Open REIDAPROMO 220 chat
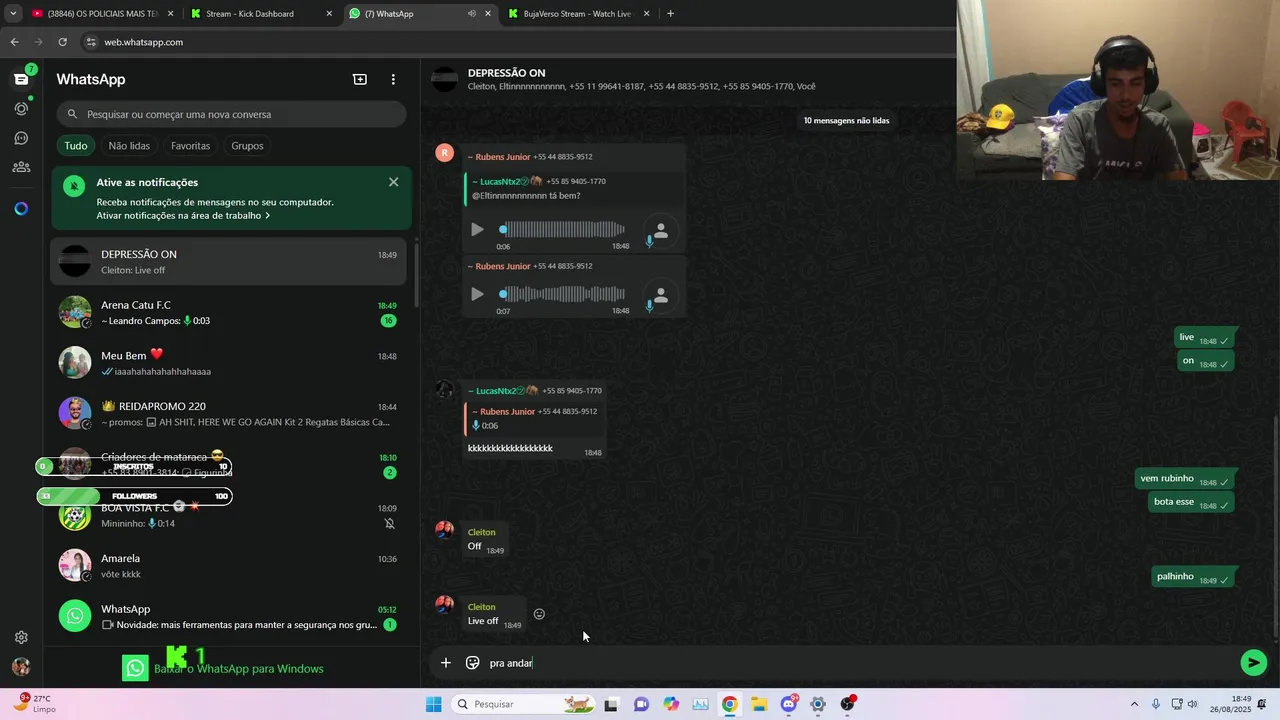The height and width of the screenshot is (720, 1280). point(229,414)
